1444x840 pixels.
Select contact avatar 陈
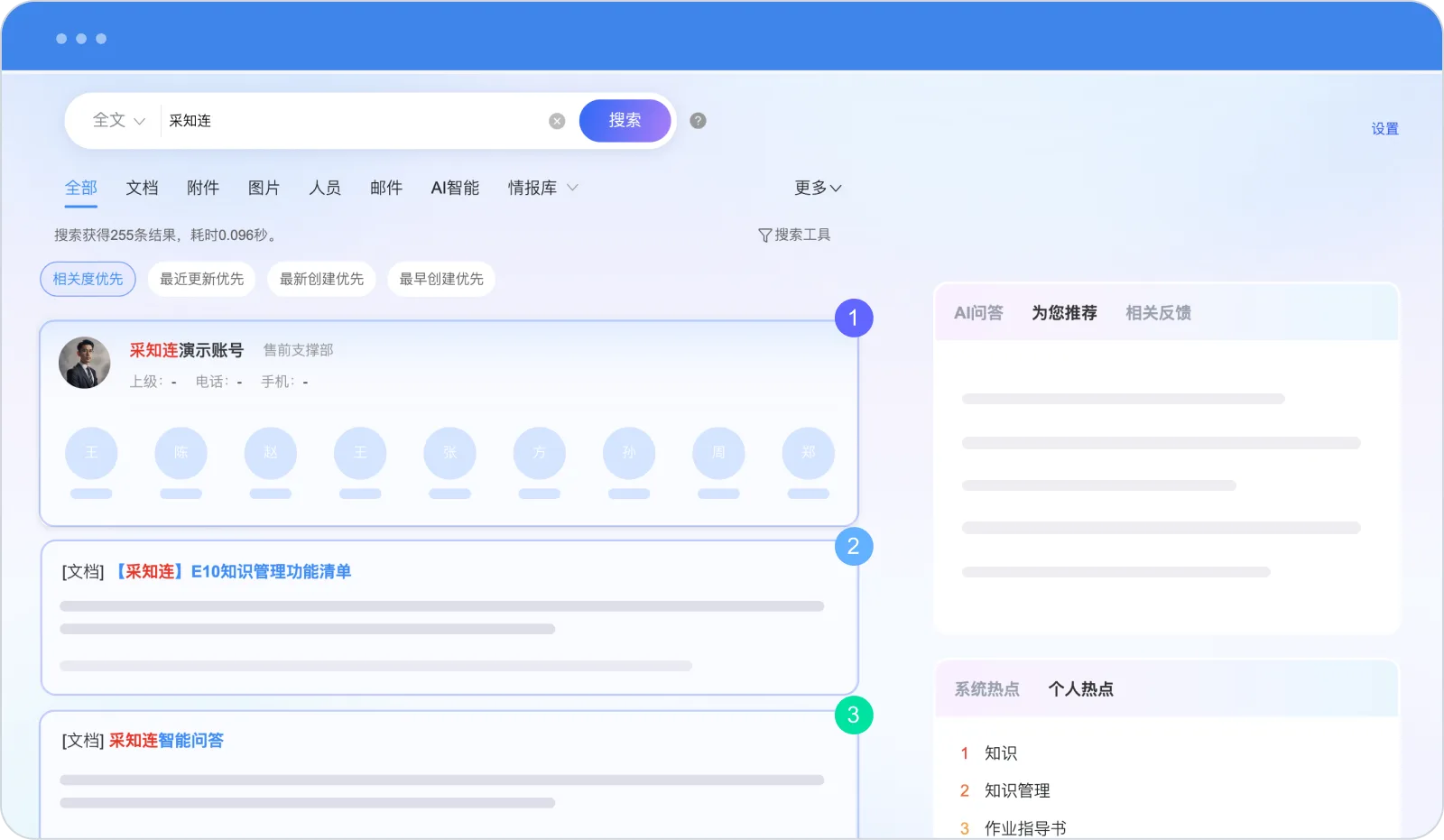(x=180, y=453)
